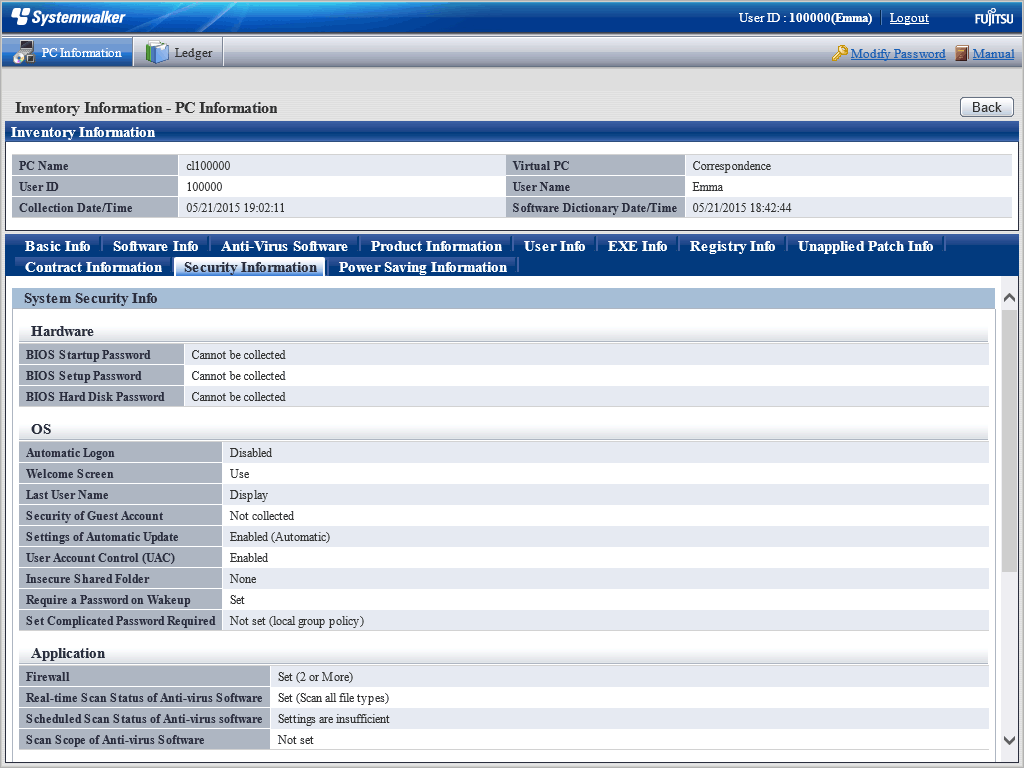Switch to Contract Information tab

click(93, 267)
